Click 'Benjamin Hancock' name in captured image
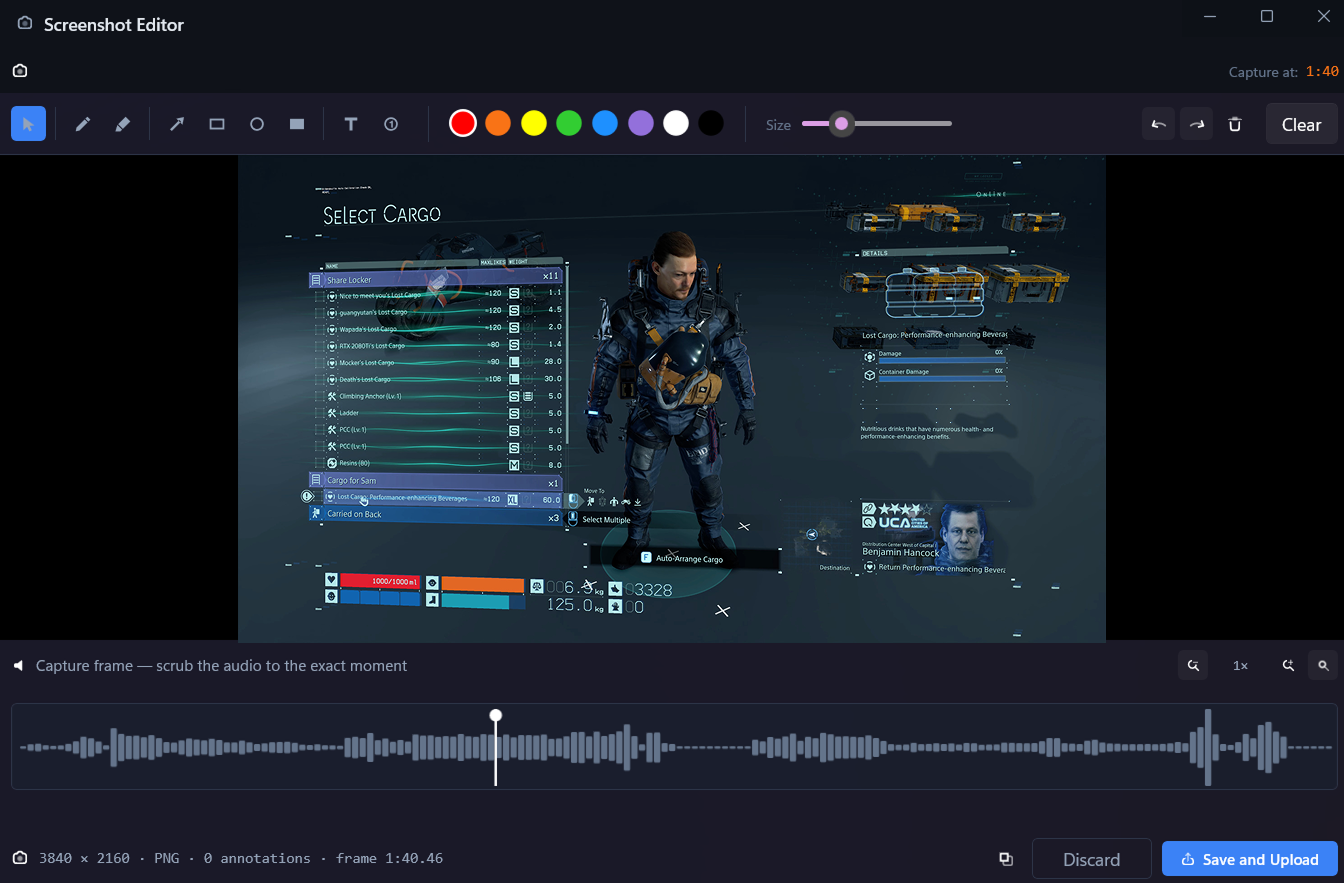The width and height of the screenshot is (1344, 883). coord(900,552)
